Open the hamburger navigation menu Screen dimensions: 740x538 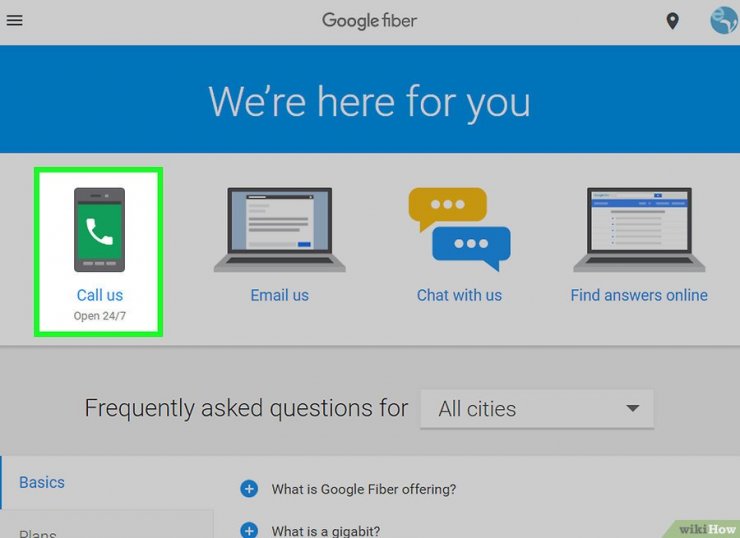[x=15, y=20]
